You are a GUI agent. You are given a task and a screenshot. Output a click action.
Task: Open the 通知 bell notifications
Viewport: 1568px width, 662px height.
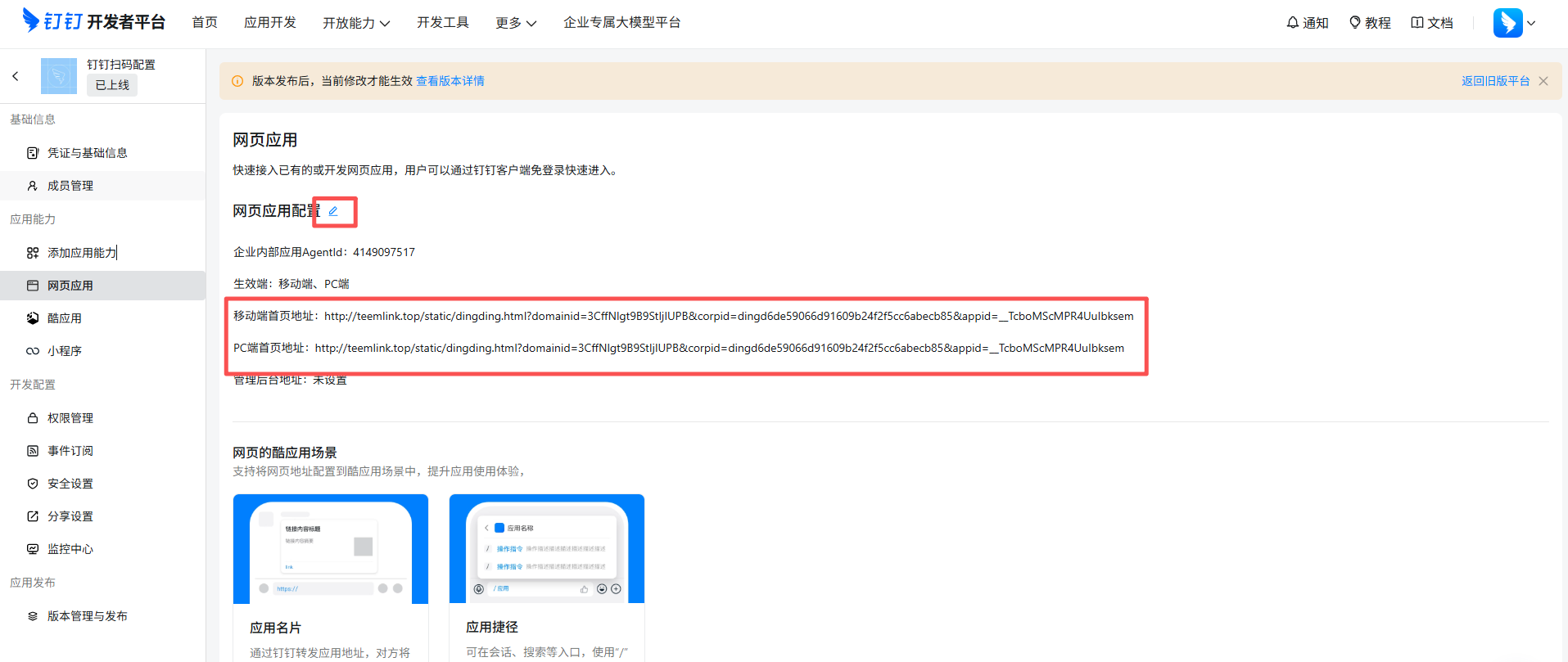[1308, 23]
